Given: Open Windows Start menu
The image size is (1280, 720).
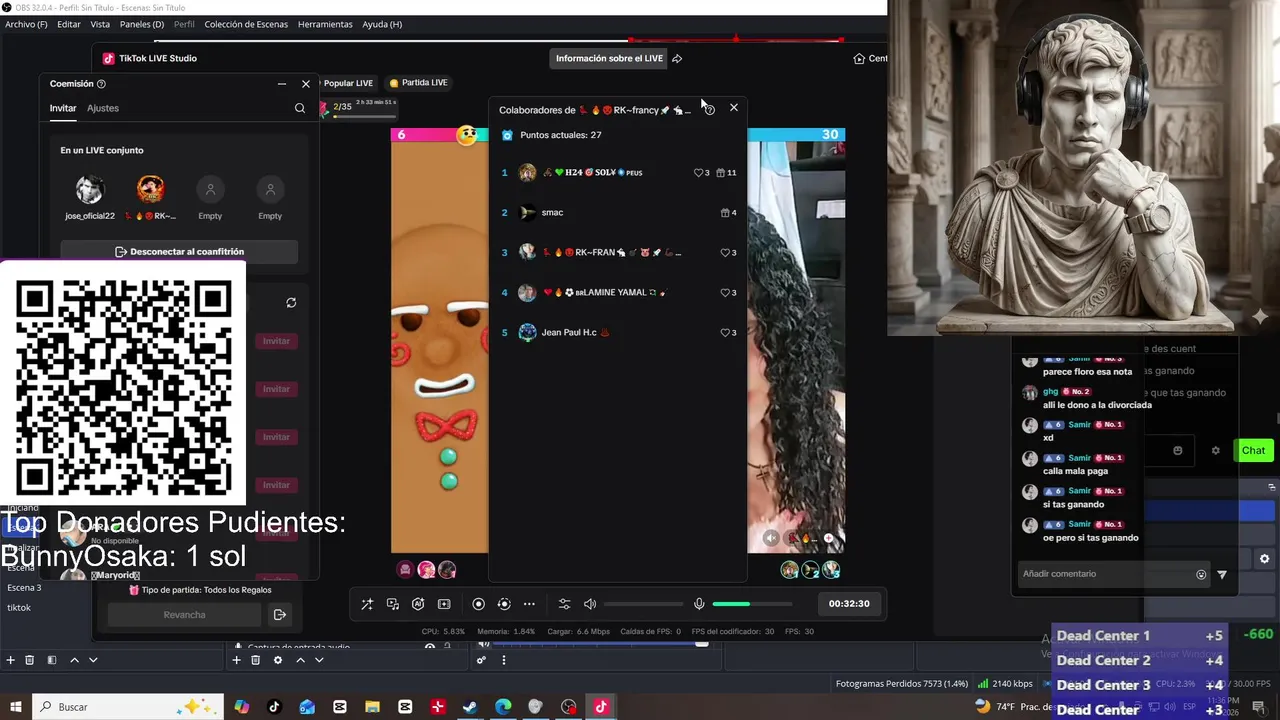Looking at the screenshot, I should pos(14,707).
